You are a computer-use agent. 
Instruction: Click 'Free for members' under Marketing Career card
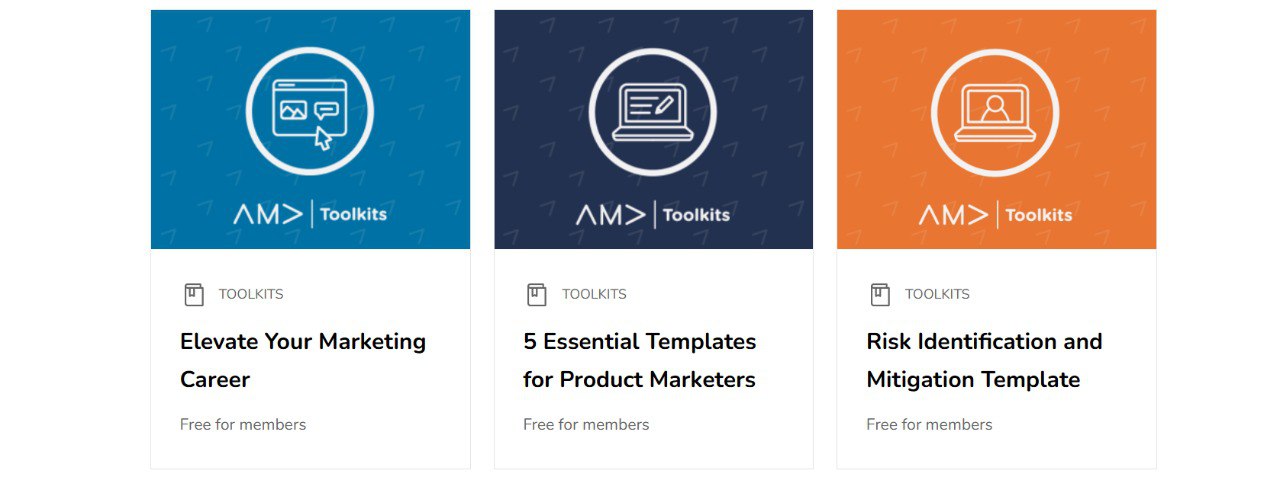[x=243, y=424]
